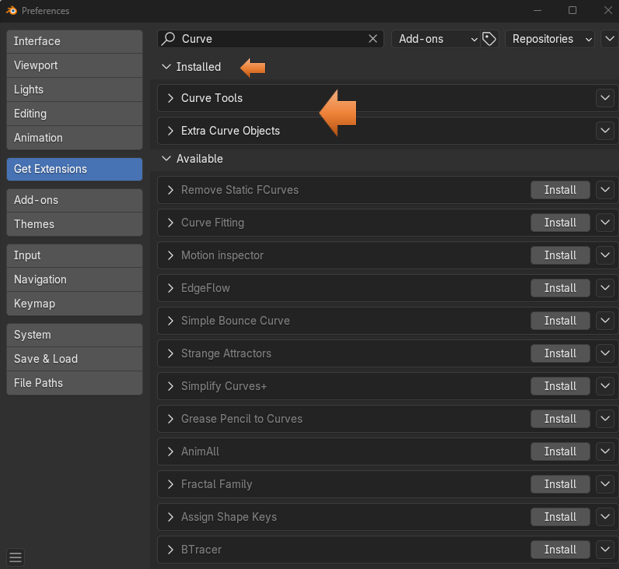Open options arrow next to BTracer Install
The image size is (619, 569).
(604, 550)
